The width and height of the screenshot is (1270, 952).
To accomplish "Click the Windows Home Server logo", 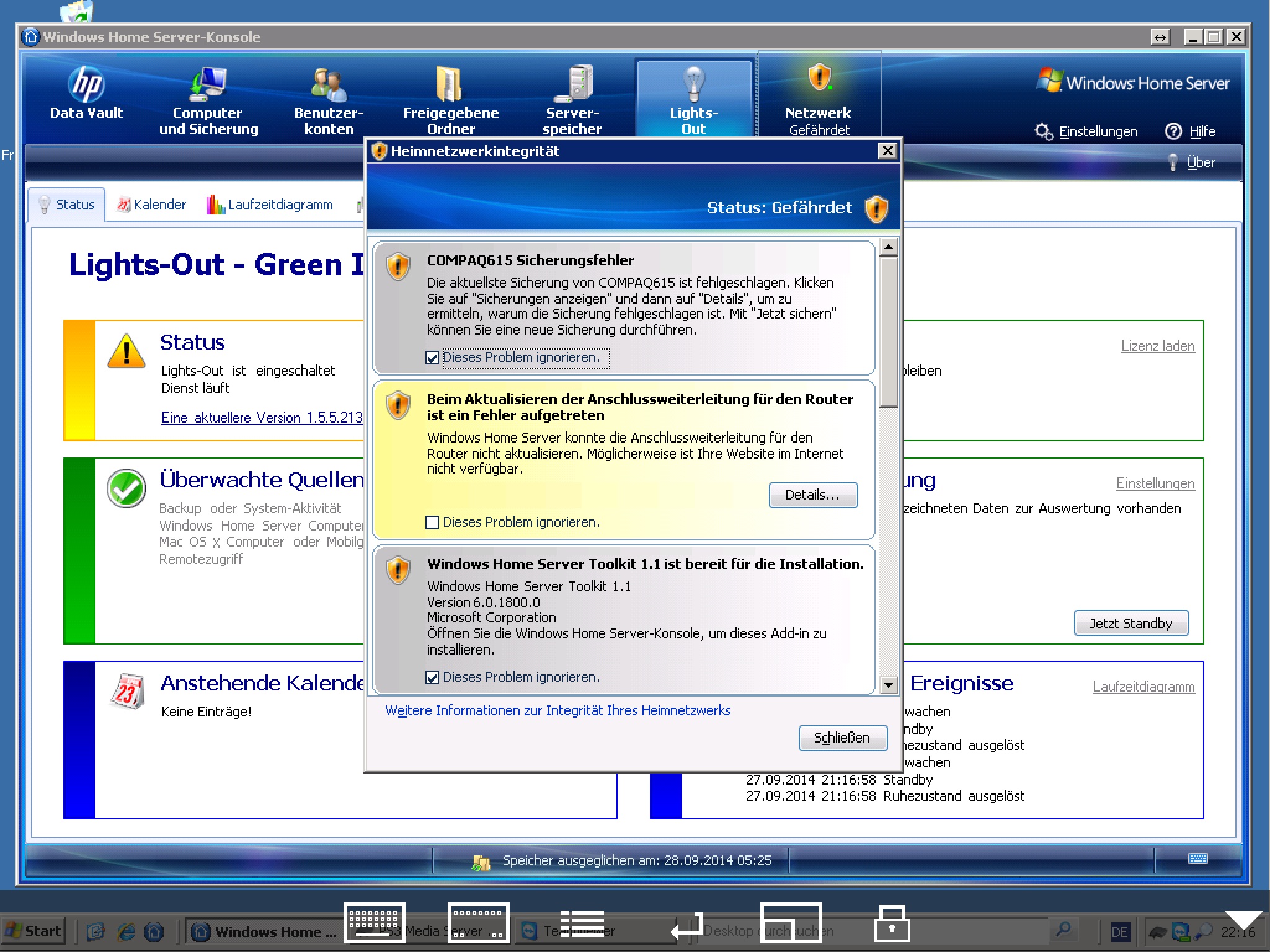I will (x=1133, y=82).
